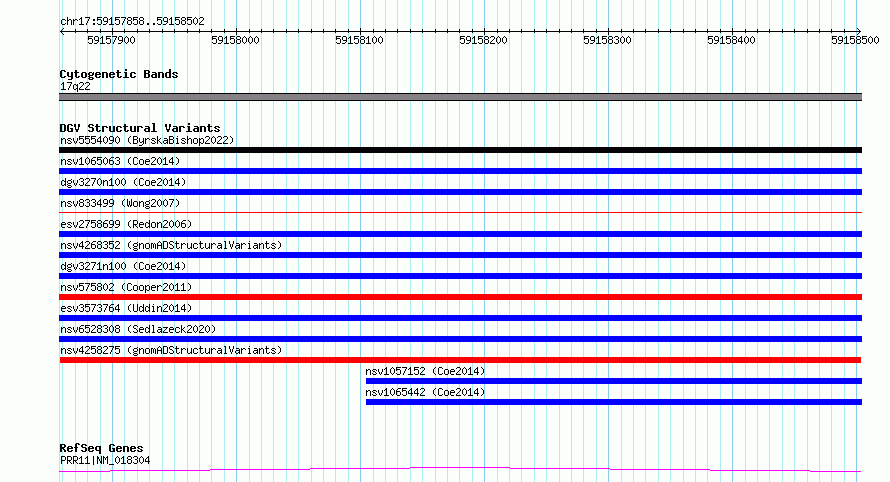
Task: Select nsv5554090 (ByrskaBishop2022) label
Action: 147,140
